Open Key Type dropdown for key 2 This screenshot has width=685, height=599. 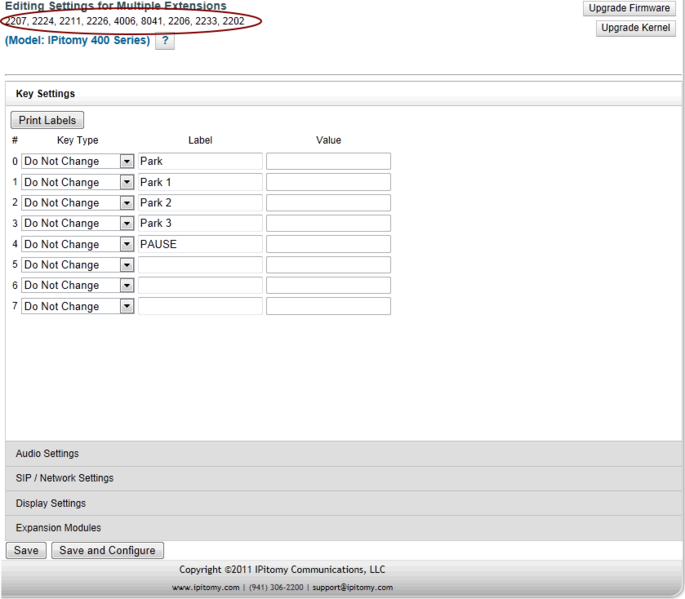click(78, 203)
